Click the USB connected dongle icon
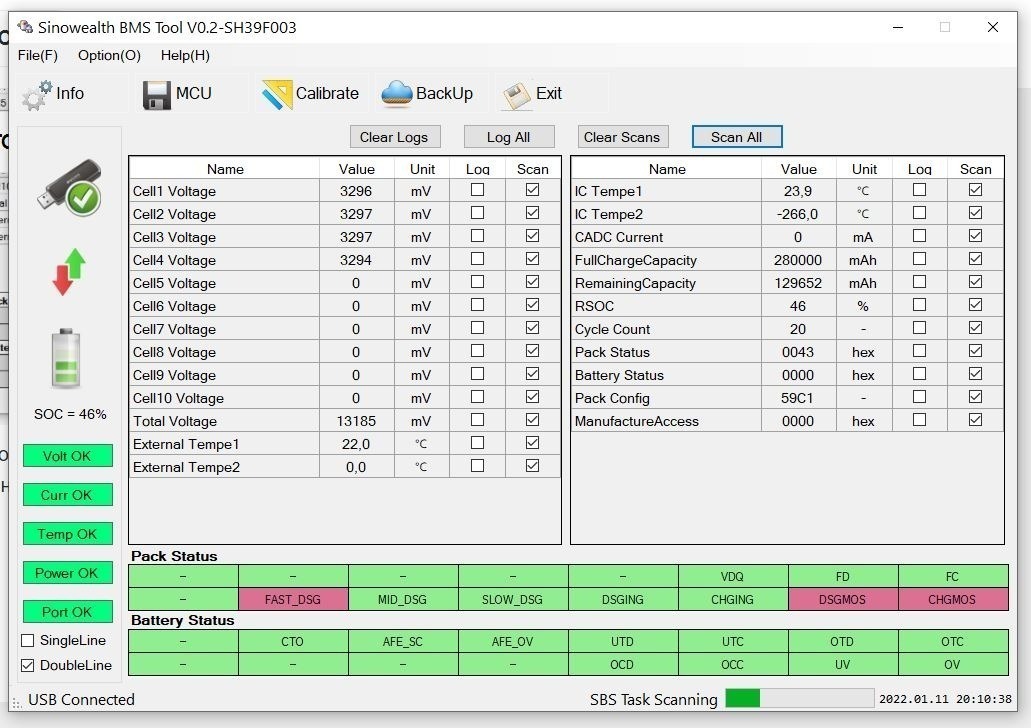This screenshot has height=728, width=1031. 70,187
